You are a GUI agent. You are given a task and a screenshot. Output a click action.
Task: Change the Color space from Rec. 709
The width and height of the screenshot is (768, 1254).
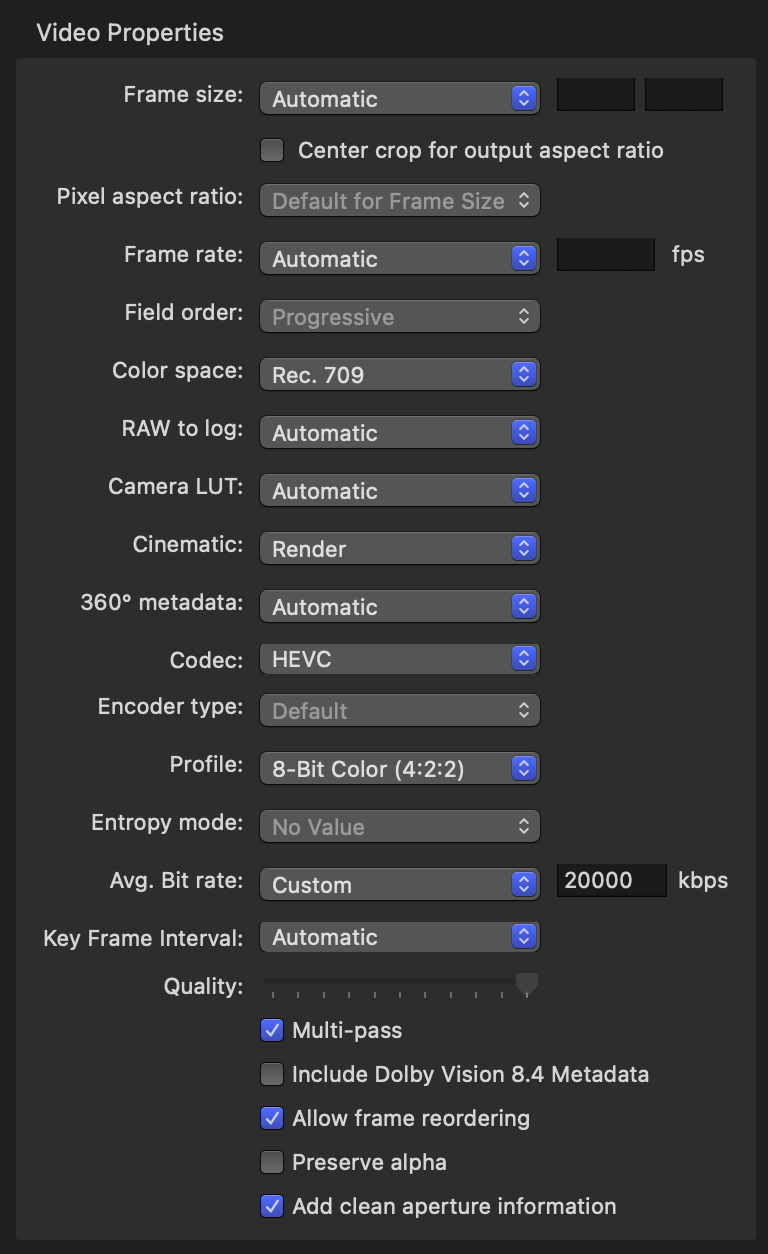pos(399,374)
